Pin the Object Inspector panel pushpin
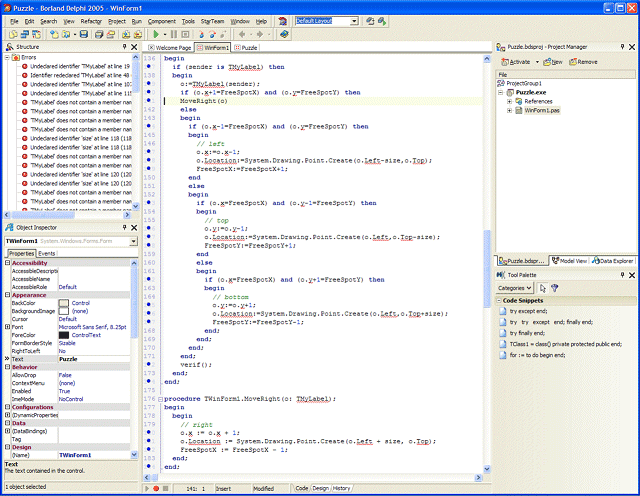 pyautogui.click(x=124, y=227)
